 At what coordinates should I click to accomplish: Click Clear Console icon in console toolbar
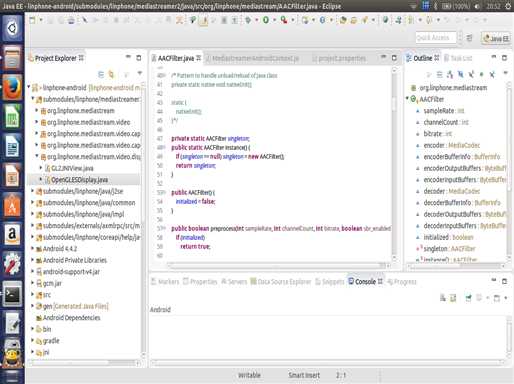(443, 297)
